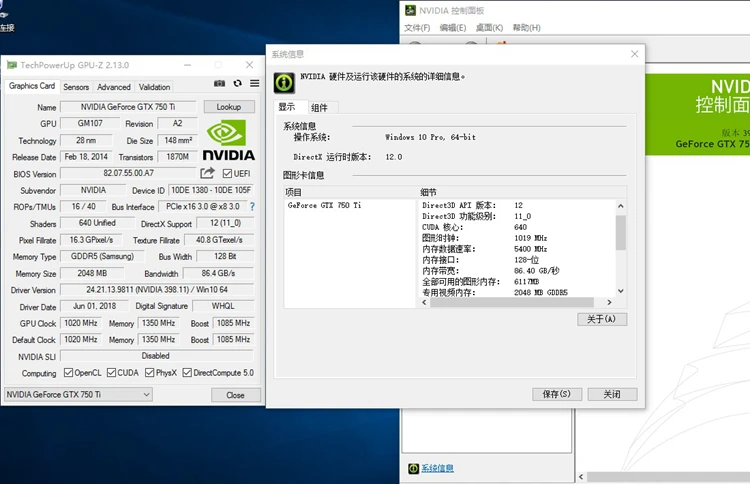This screenshot has height=484, width=750.
Task: Toggle the UEFI checkbox
Action: [228, 174]
